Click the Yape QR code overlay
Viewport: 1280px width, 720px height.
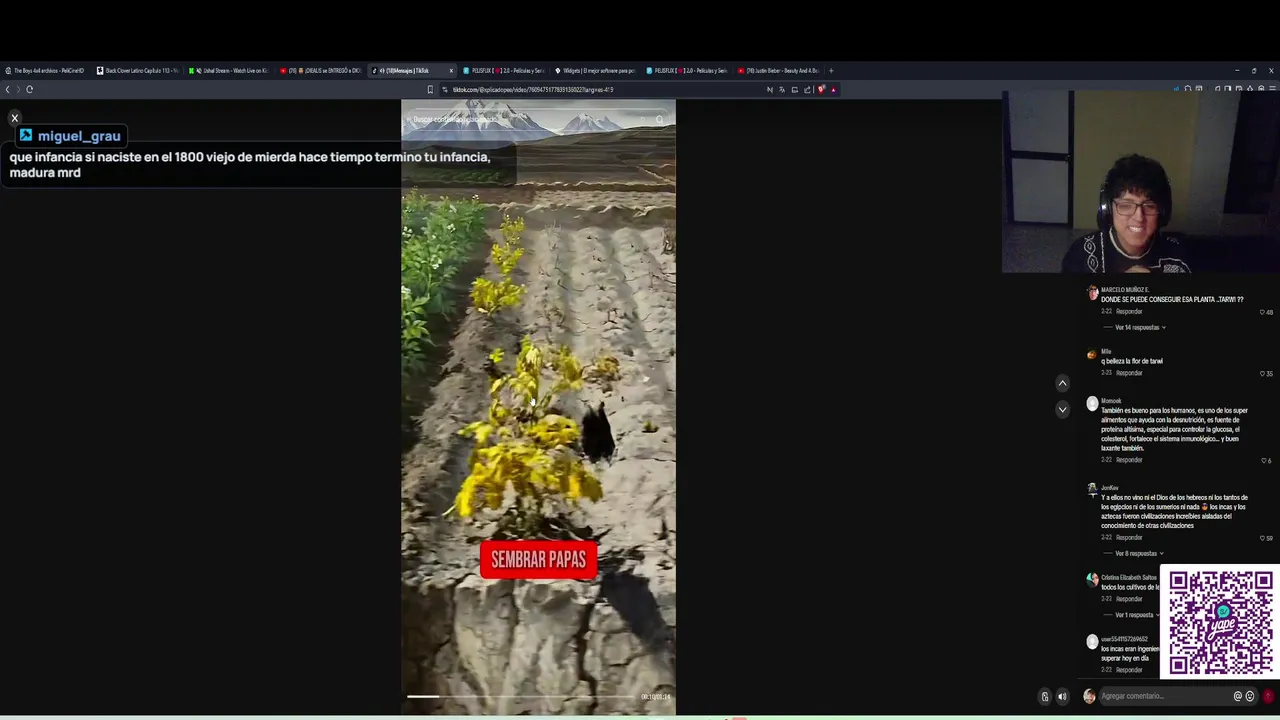(1220, 622)
